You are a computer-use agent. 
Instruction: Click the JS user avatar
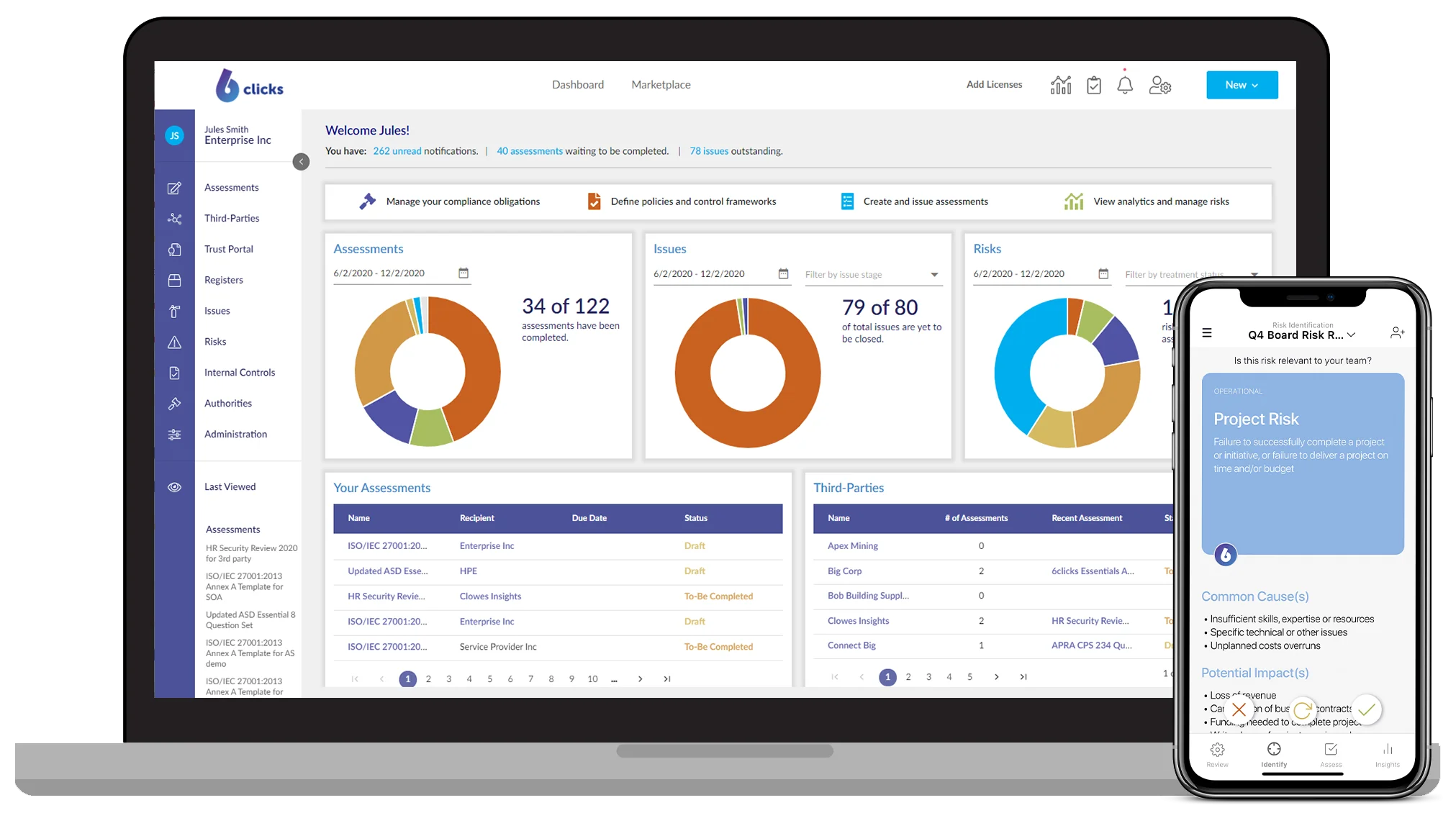point(174,135)
